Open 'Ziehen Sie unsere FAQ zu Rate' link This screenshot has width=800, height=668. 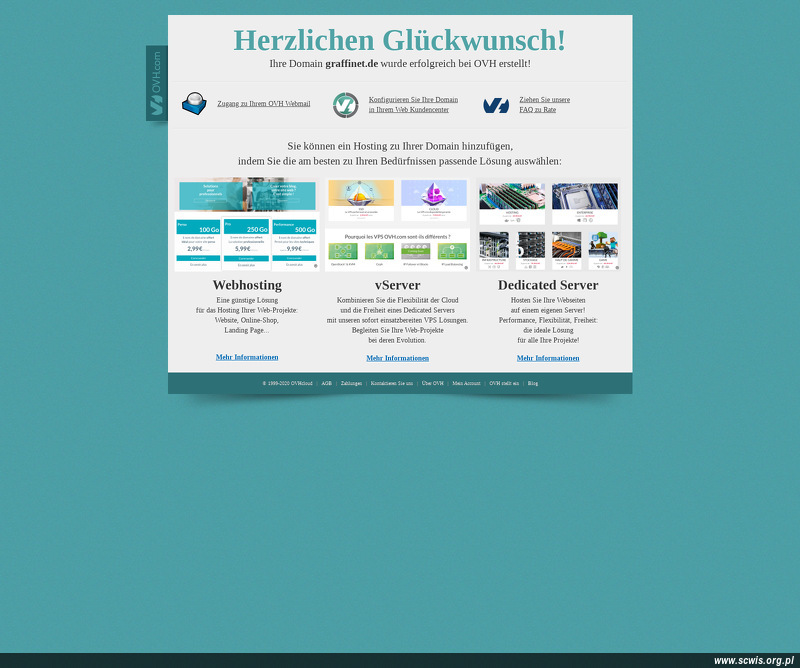pyautogui.click(x=544, y=105)
